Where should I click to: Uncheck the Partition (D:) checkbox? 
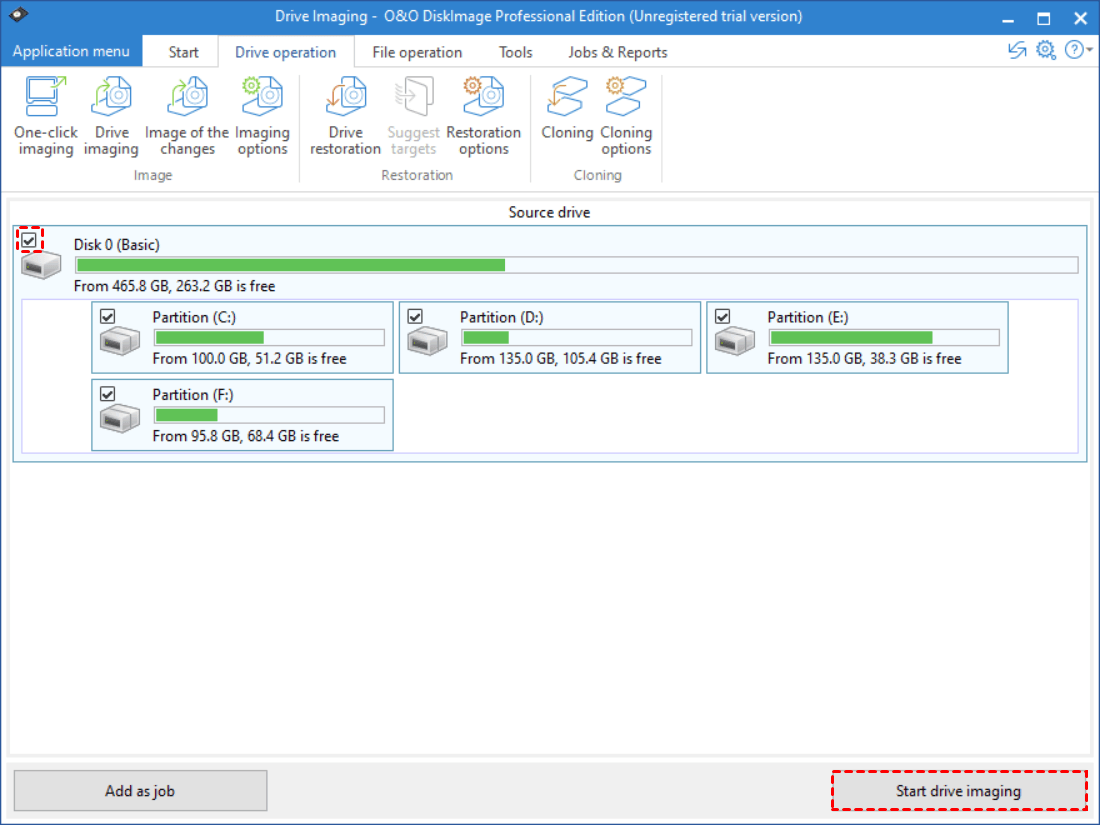(x=415, y=316)
